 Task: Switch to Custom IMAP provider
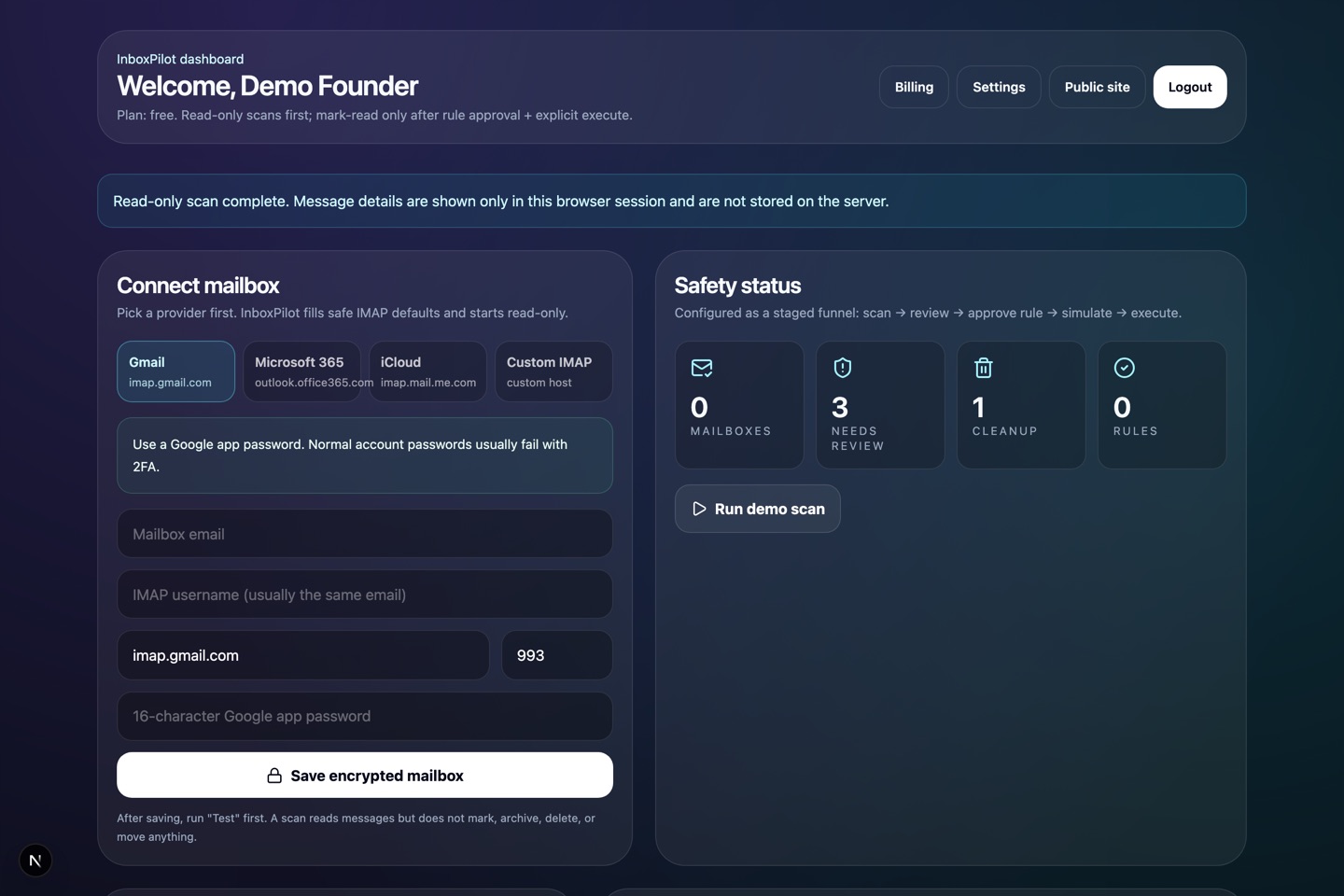pos(553,371)
